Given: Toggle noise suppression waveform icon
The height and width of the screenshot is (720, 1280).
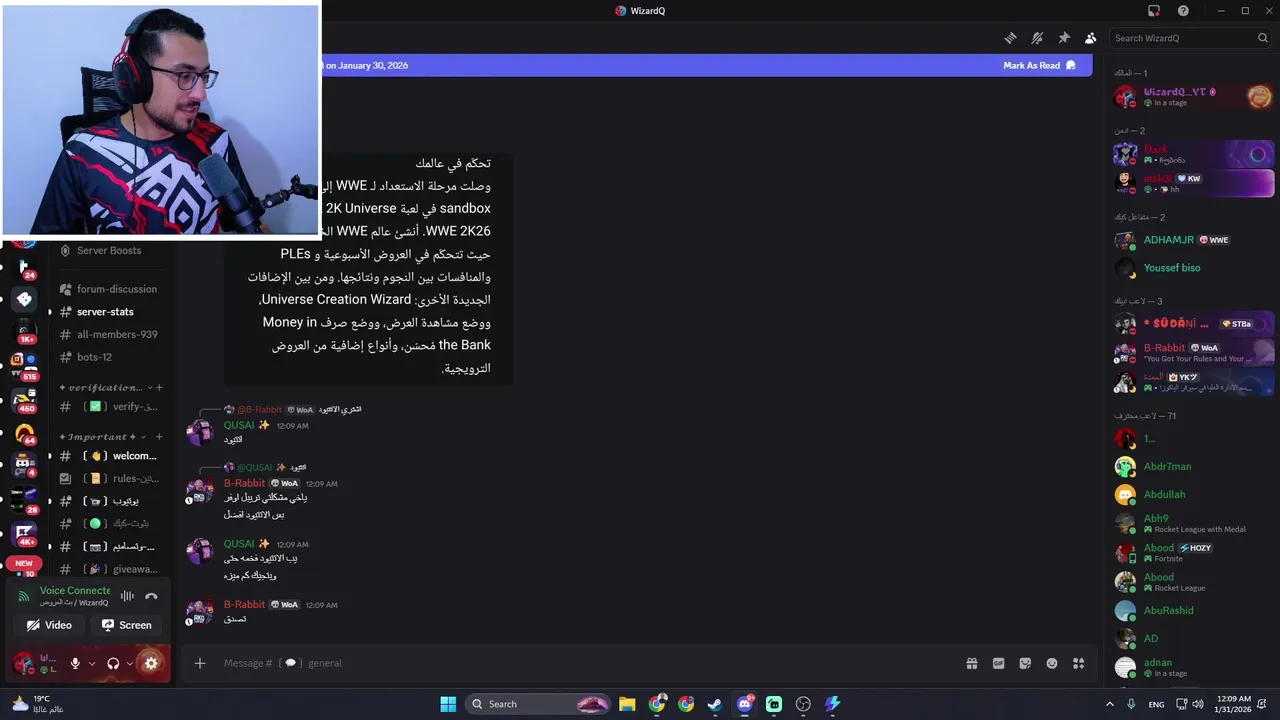Looking at the screenshot, I should (127, 596).
